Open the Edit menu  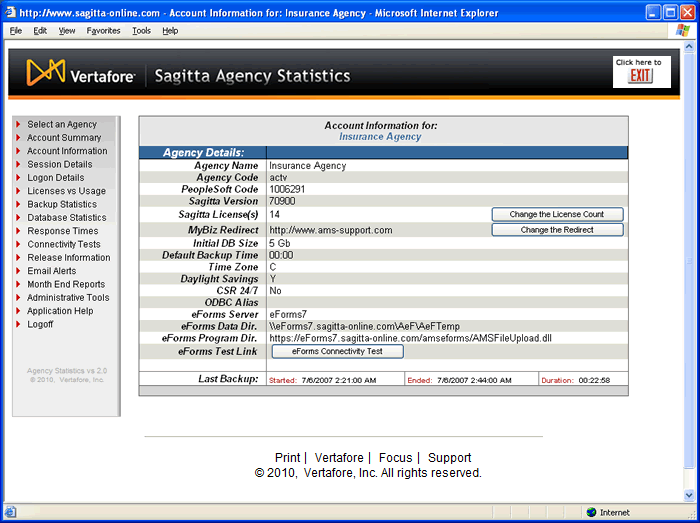click(40, 31)
